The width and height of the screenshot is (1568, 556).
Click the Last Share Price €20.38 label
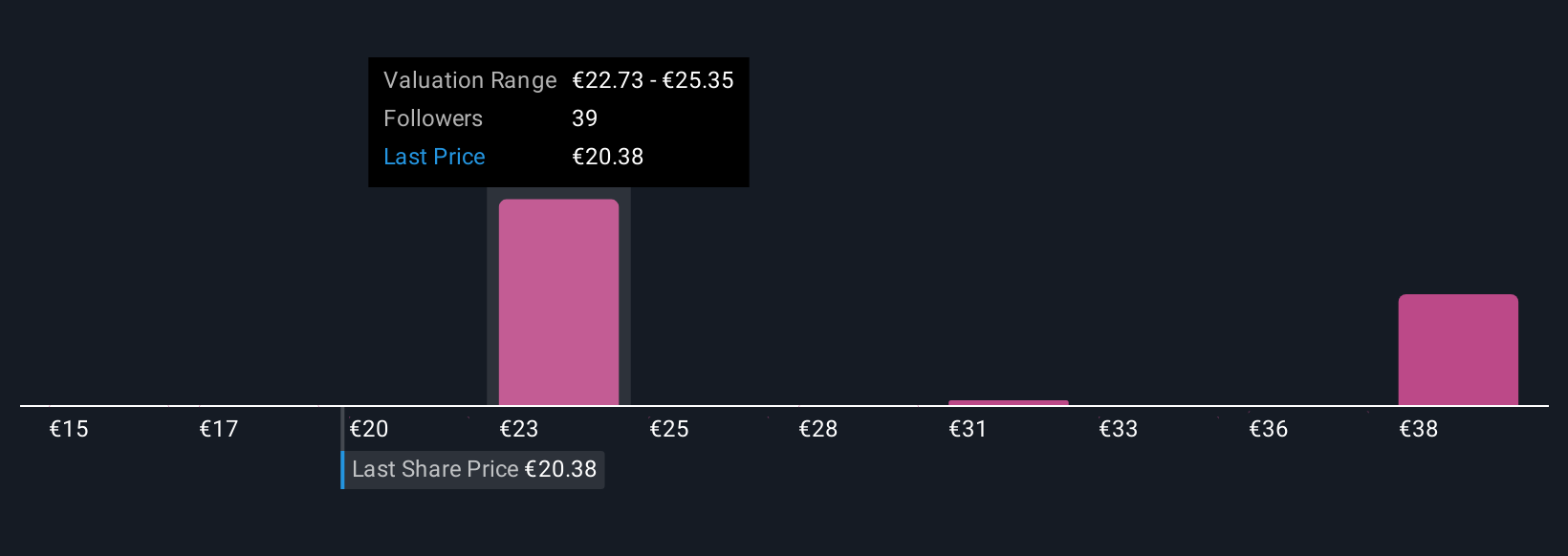pyautogui.click(x=474, y=469)
